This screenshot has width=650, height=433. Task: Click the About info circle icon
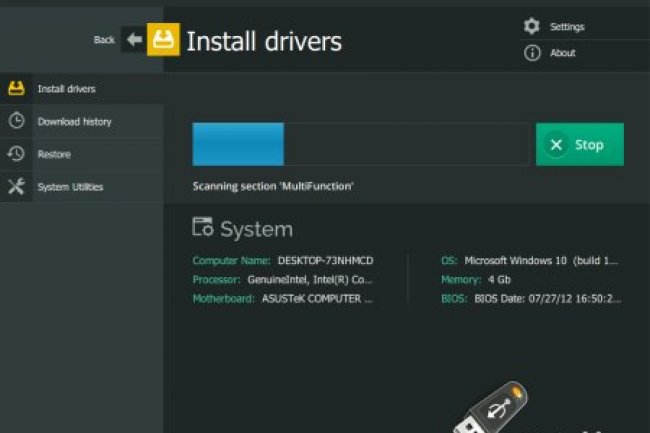click(x=532, y=53)
